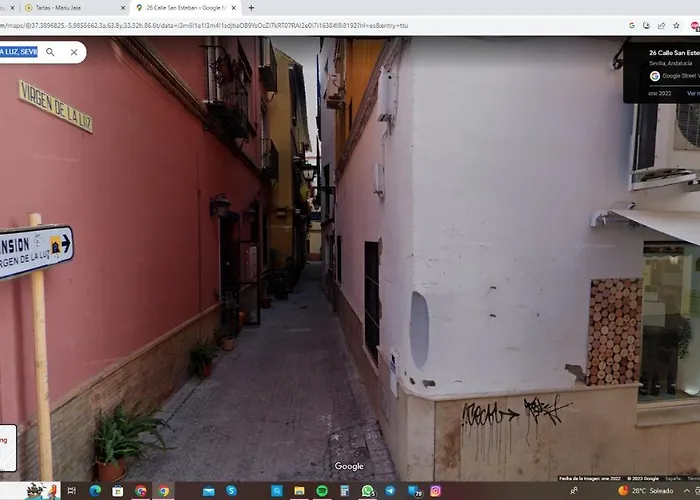The image size is (700, 500).
Task: Click the share page icon
Action: (x=661, y=26)
